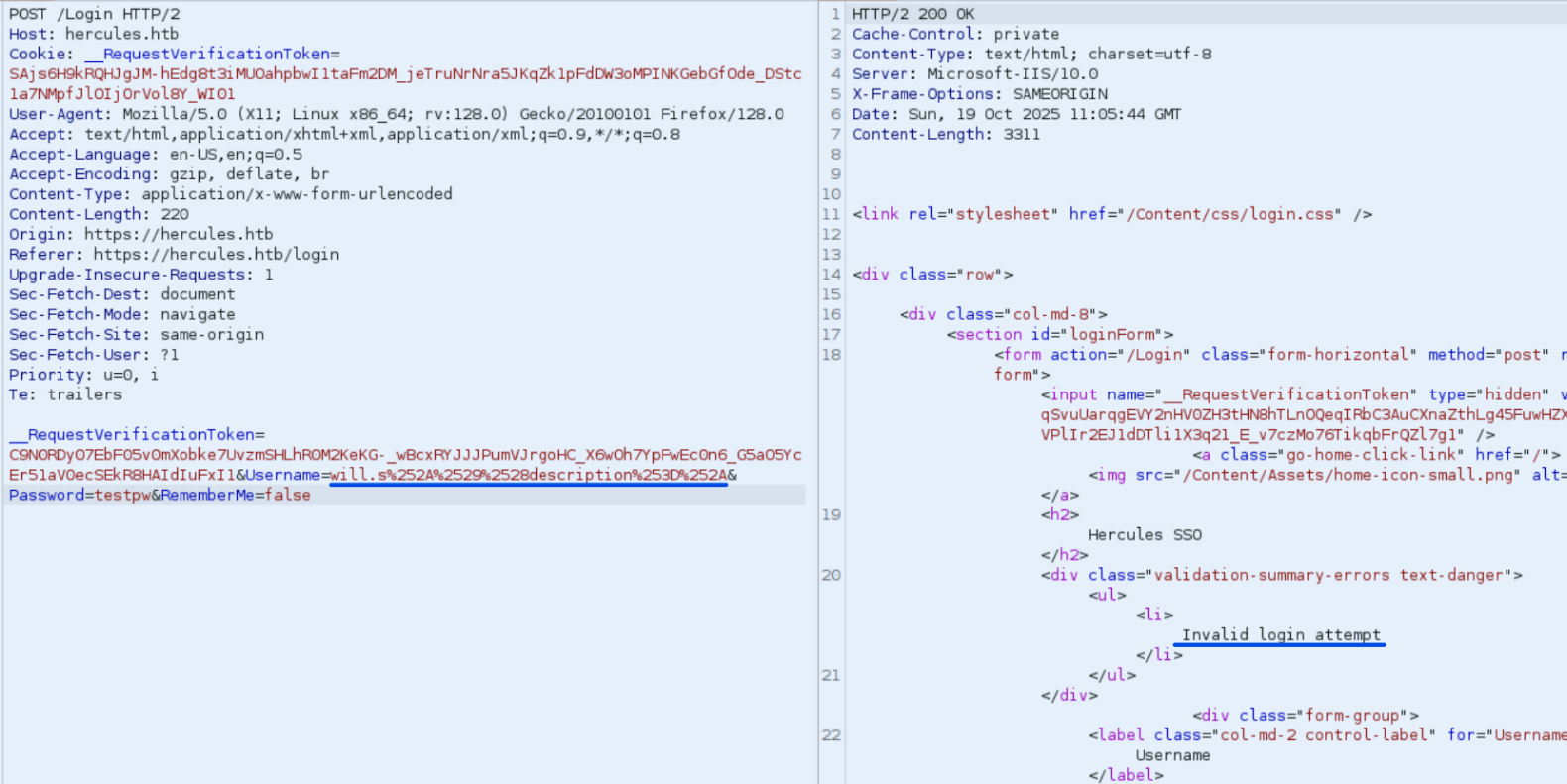Click the hidden input __RequestVerificationToken line

[x=1304, y=394]
